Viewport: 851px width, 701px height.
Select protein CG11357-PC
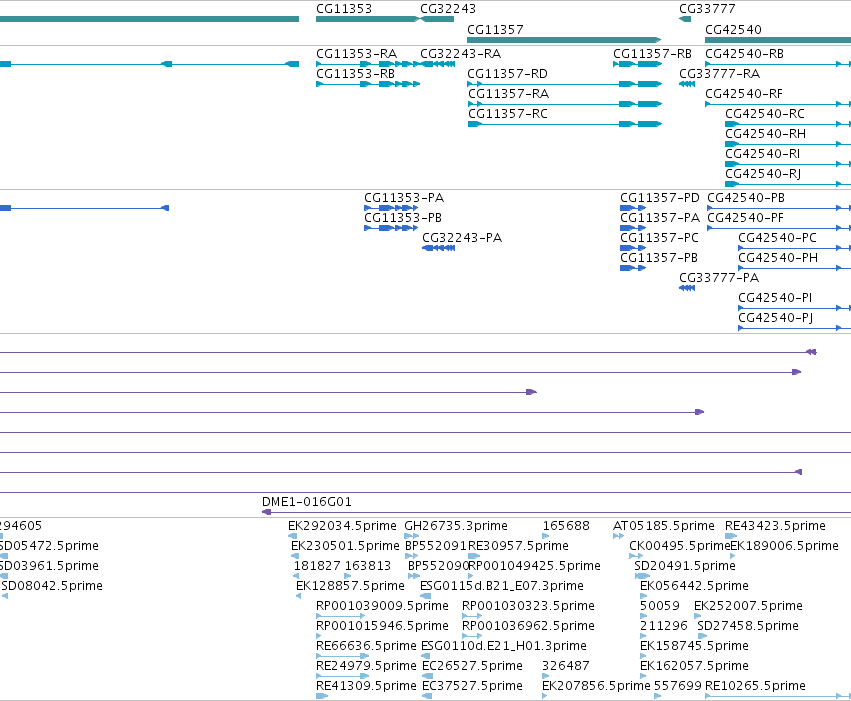(x=659, y=238)
